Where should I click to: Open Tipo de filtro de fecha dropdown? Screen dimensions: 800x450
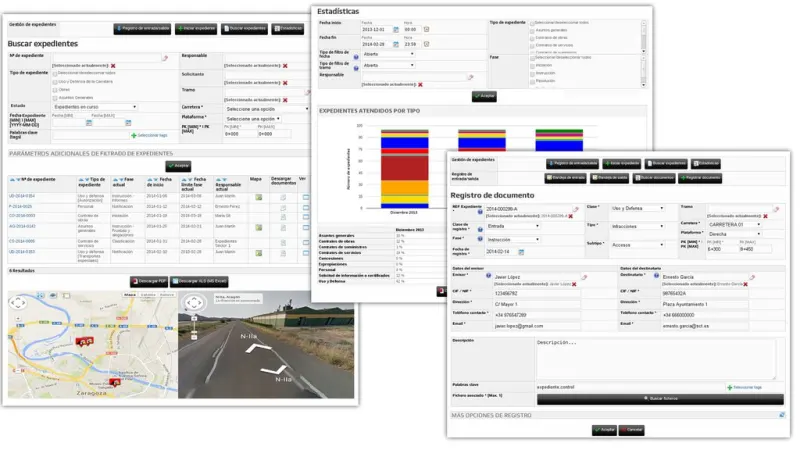[x=388, y=54]
